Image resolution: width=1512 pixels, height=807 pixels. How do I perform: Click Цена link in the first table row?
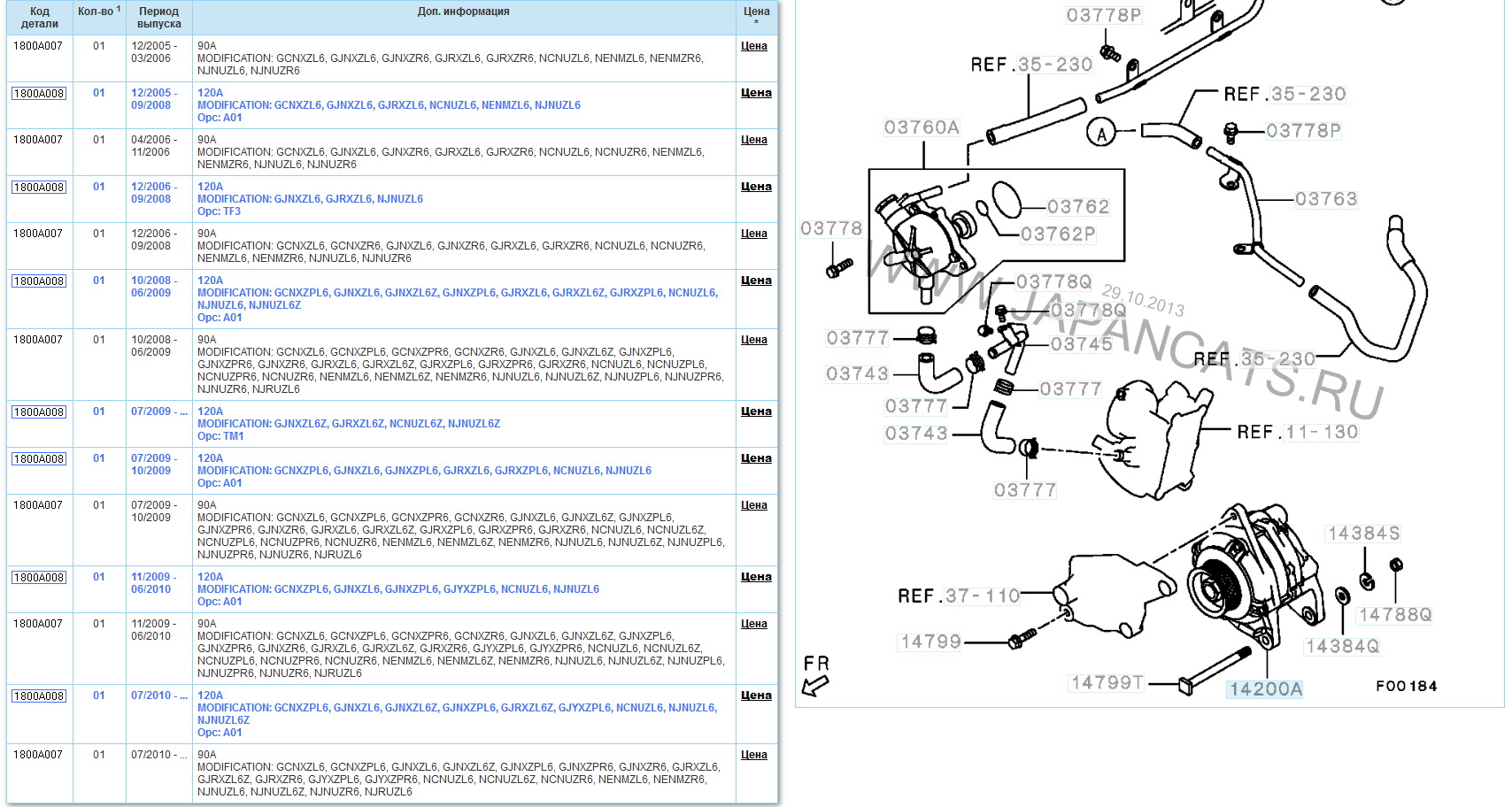pyautogui.click(x=753, y=46)
